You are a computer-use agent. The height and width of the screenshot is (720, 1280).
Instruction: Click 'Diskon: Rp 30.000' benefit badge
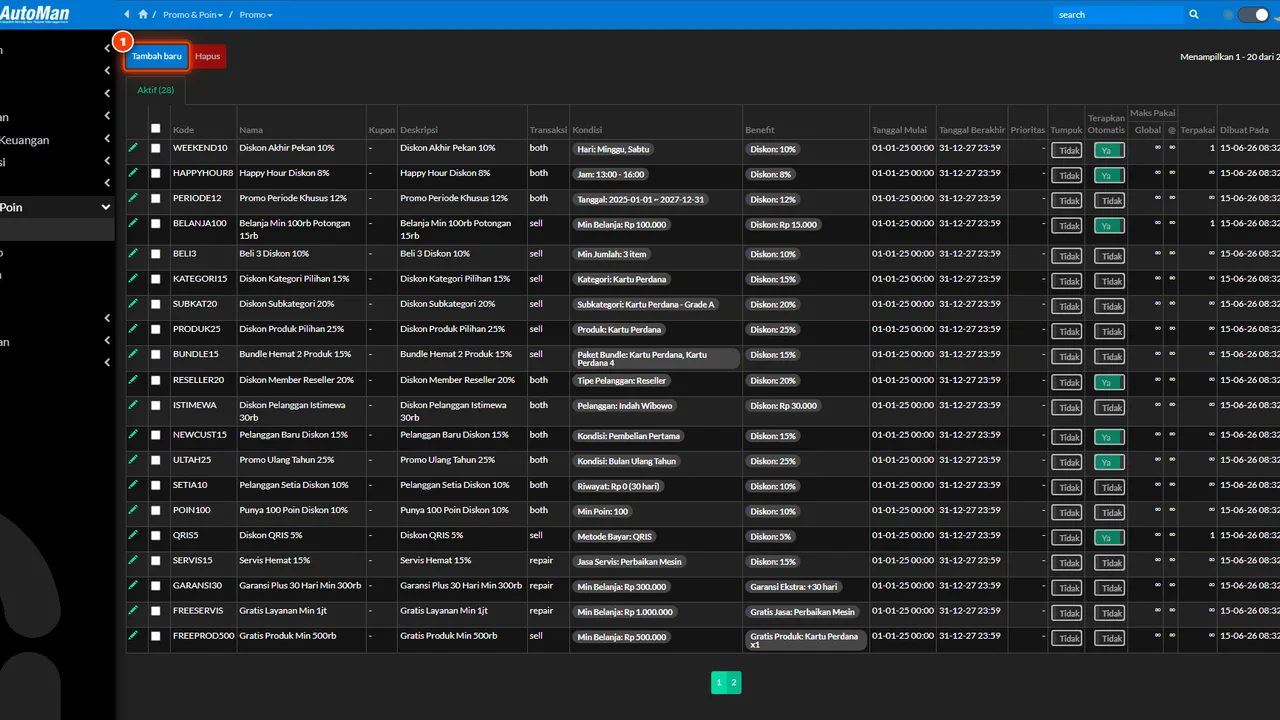click(x=784, y=406)
